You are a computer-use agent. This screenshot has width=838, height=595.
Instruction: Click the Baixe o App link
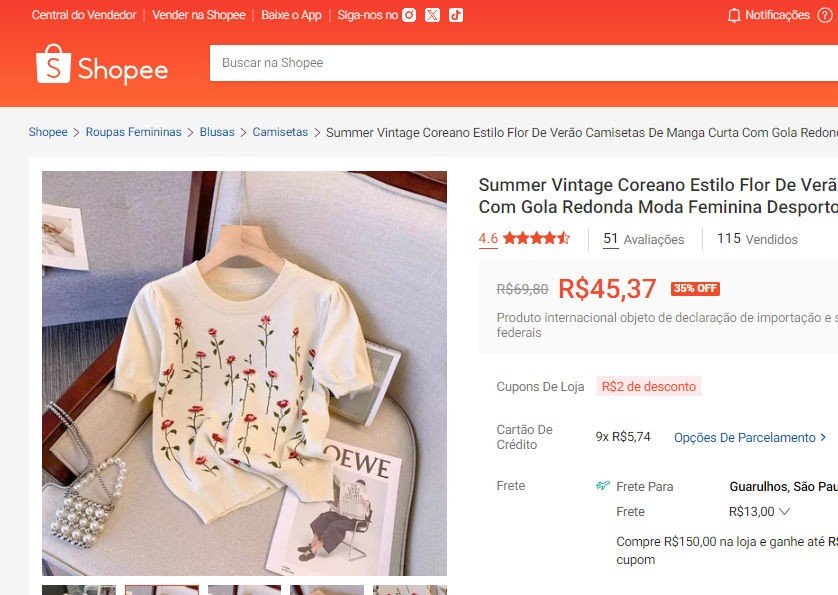291,15
